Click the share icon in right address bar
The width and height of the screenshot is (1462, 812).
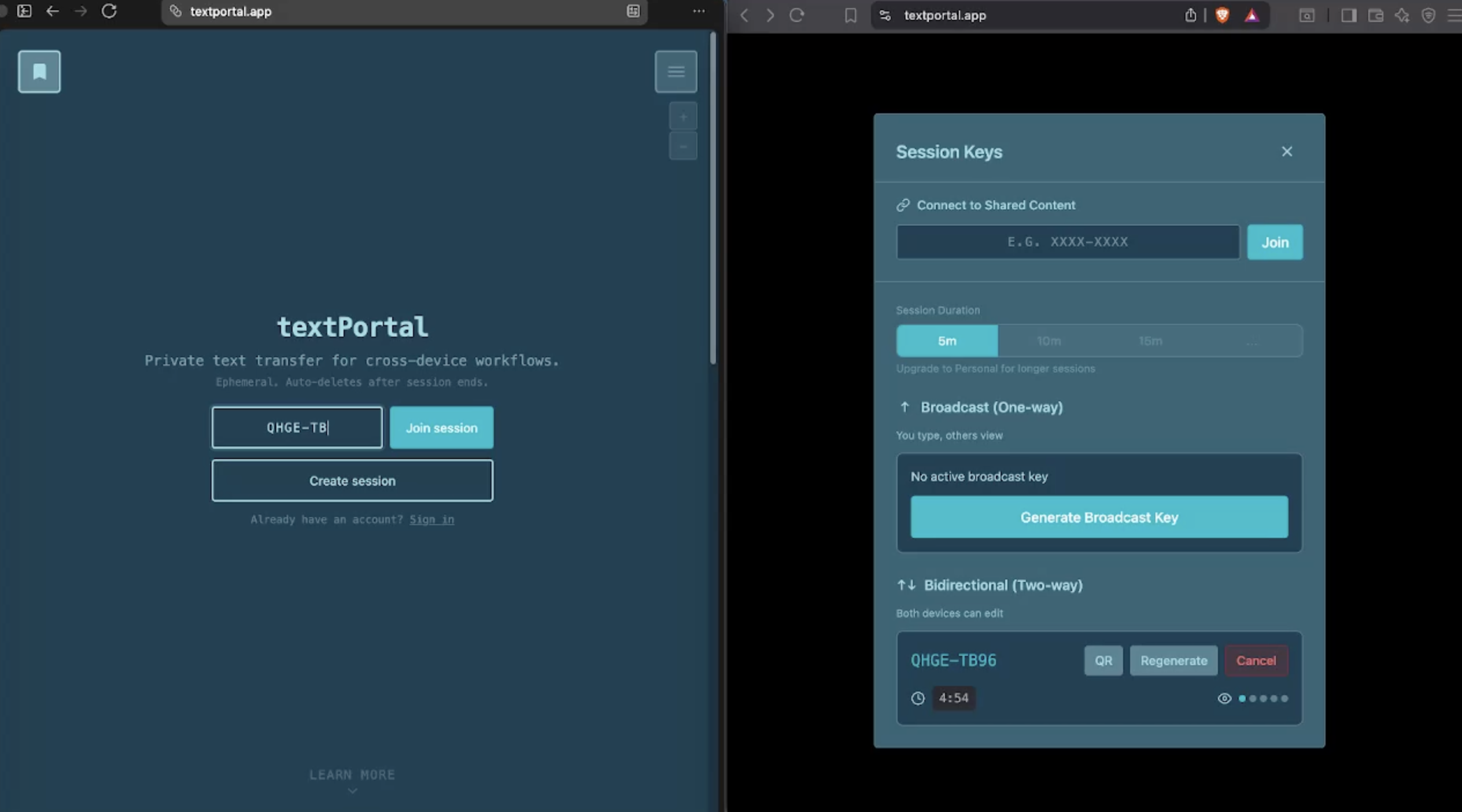1190,15
